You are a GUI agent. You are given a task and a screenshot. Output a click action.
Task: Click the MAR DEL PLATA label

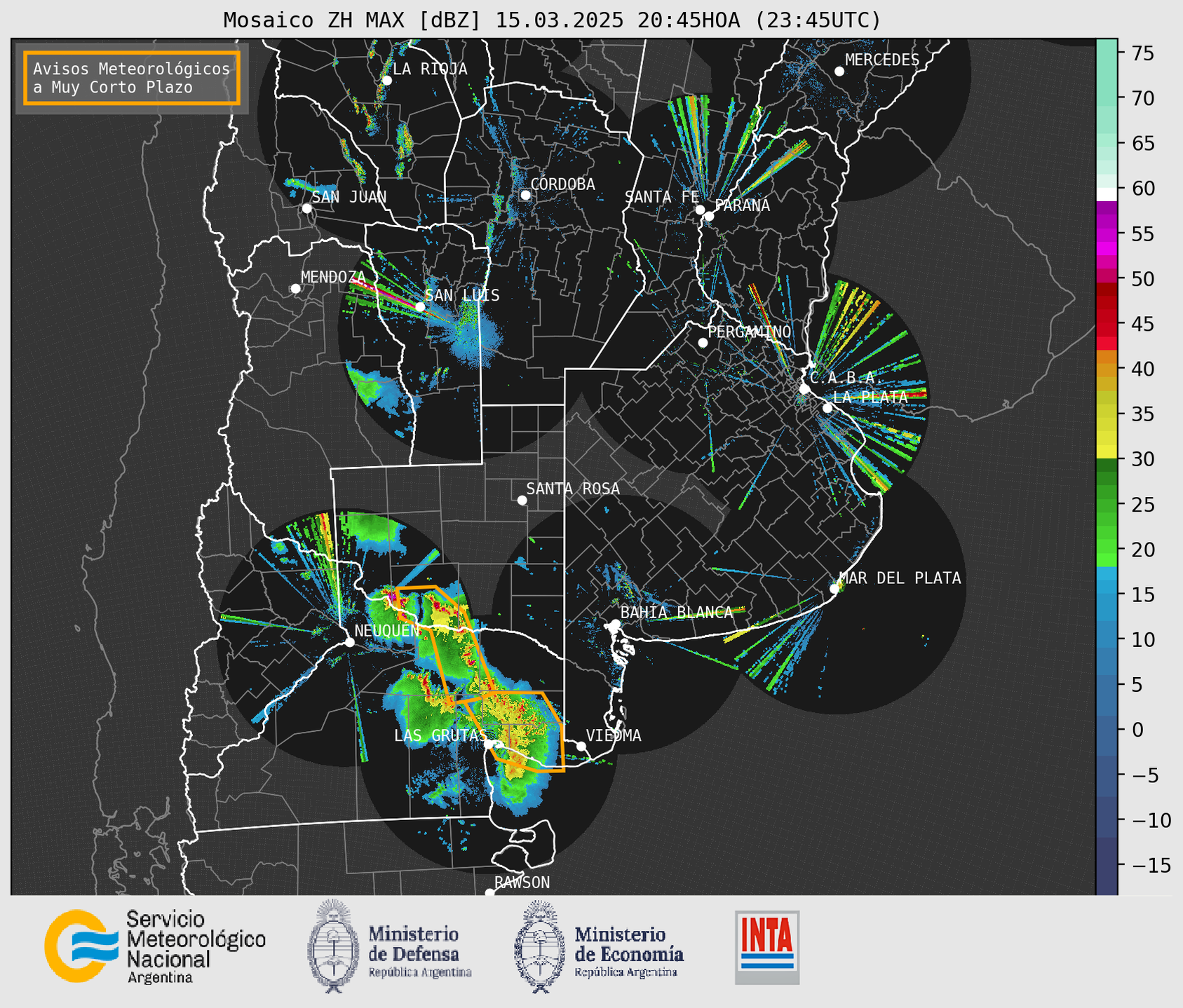coord(900,578)
